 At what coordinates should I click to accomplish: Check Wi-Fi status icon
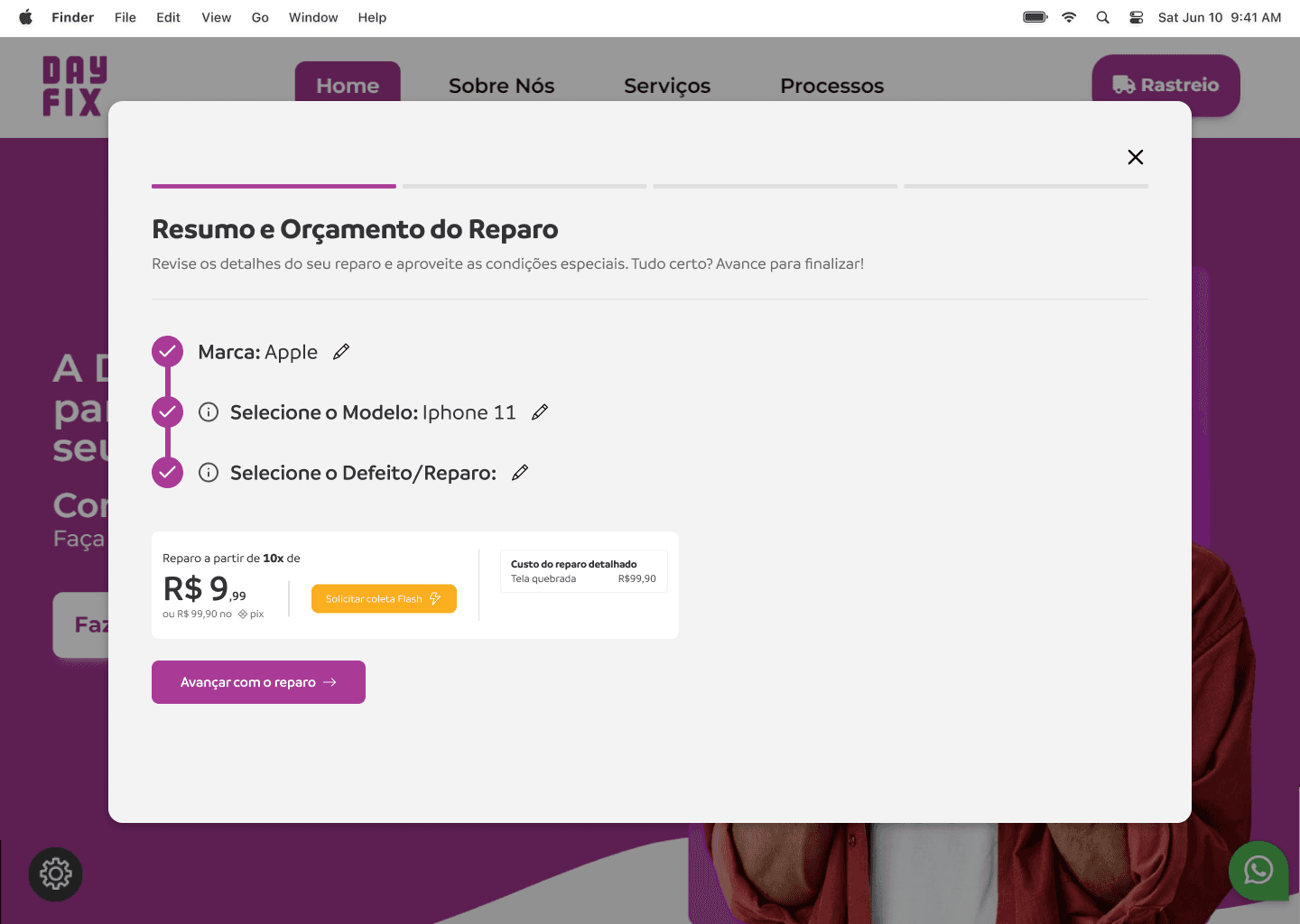tap(1069, 17)
